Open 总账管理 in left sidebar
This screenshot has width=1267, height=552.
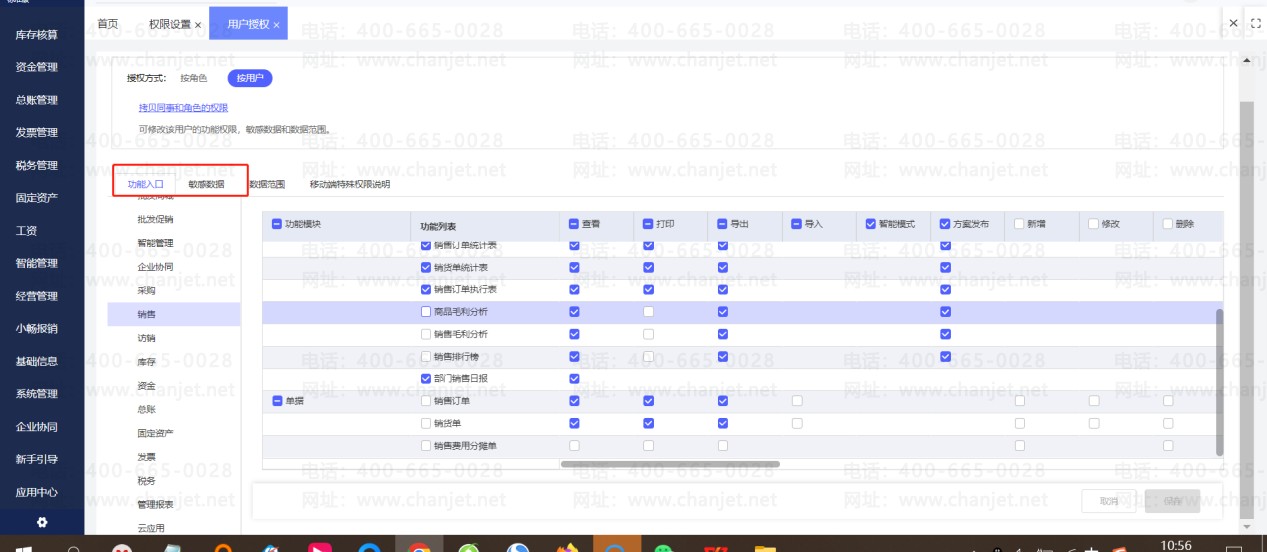point(37,100)
